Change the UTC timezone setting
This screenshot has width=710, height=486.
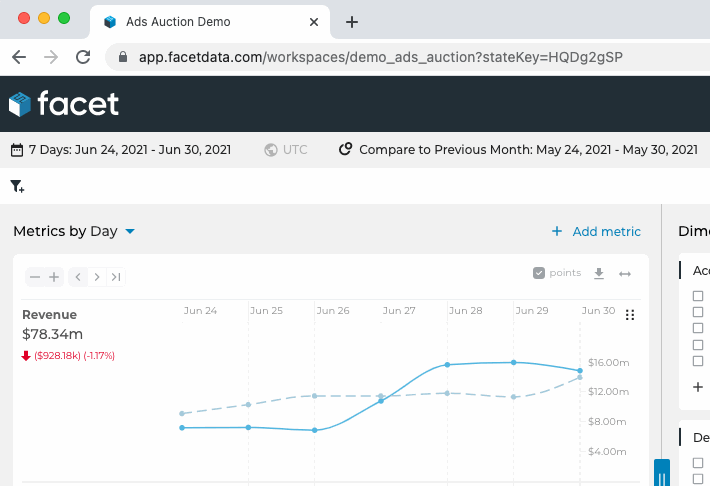tap(286, 150)
